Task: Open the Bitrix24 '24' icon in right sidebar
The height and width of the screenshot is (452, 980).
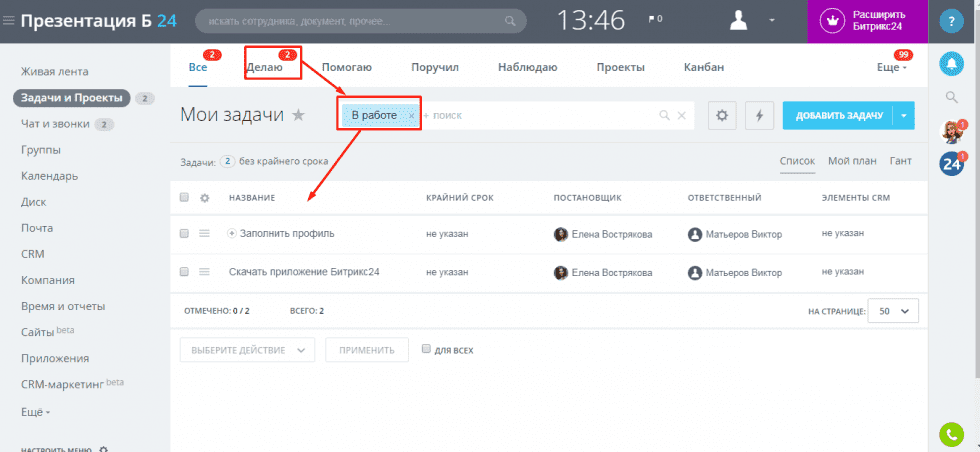Action: pyautogui.click(x=951, y=165)
